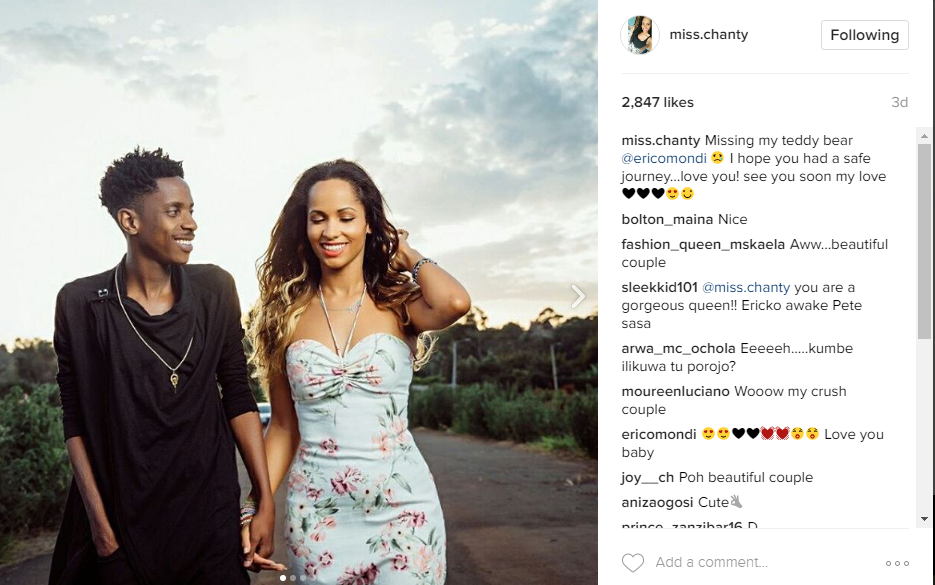Open the three-dots more options menu
The height and width of the screenshot is (585, 935).
tap(897, 563)
